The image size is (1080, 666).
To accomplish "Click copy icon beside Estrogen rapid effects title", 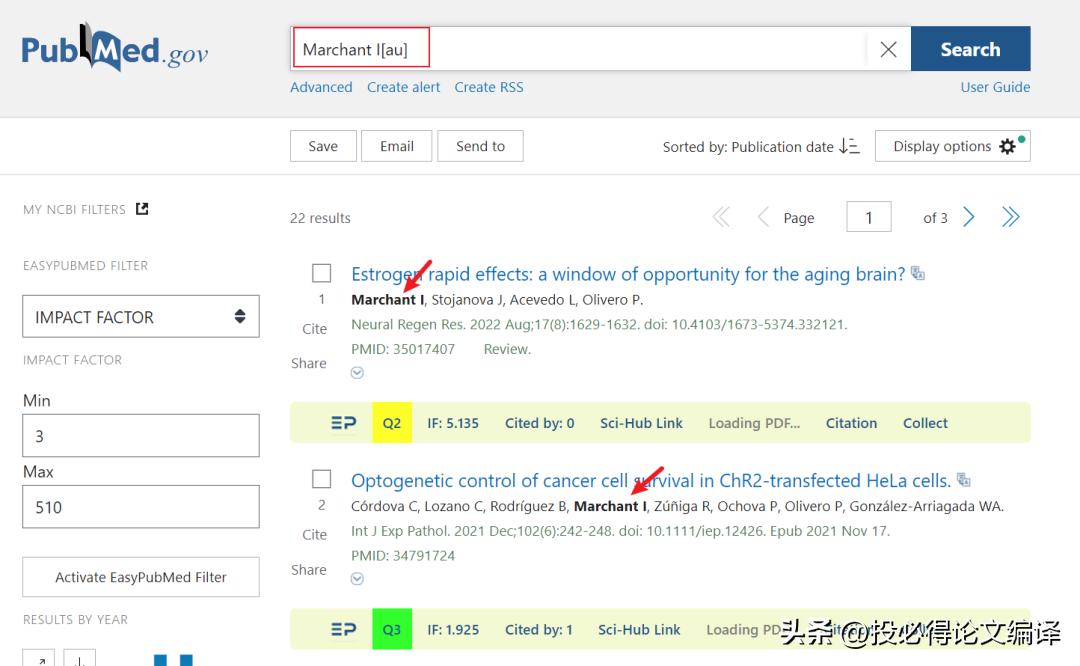I will point(918,274).
